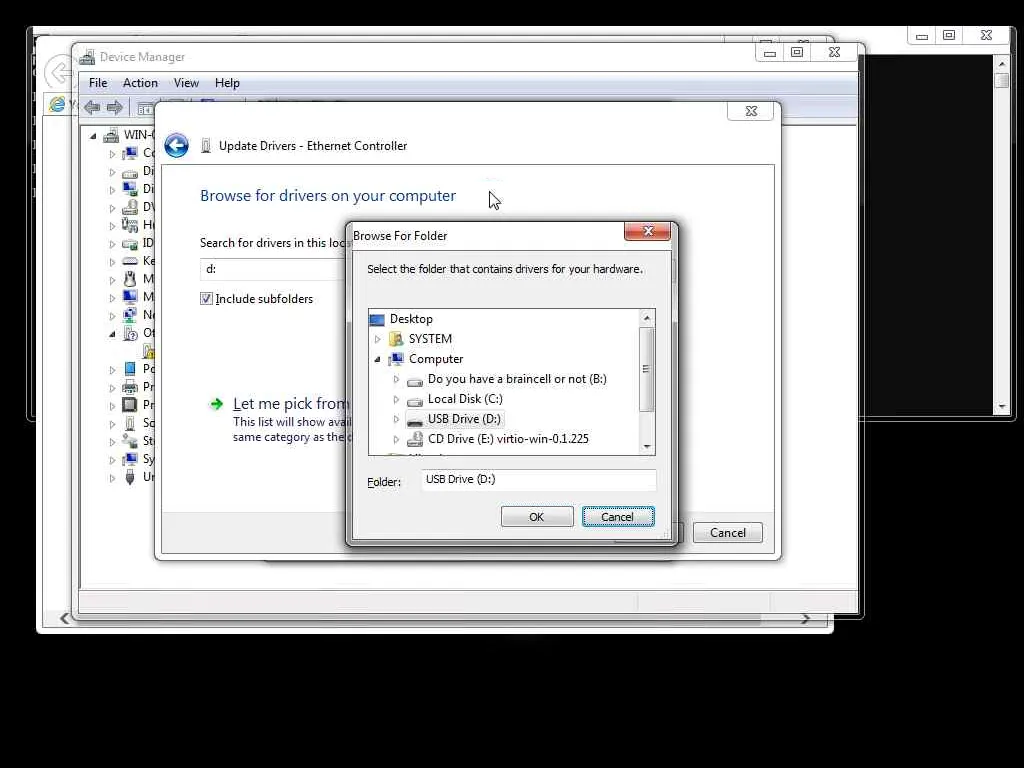
Task: Click Device Manager toolbar forward arrow
Action: pos(115,108)
